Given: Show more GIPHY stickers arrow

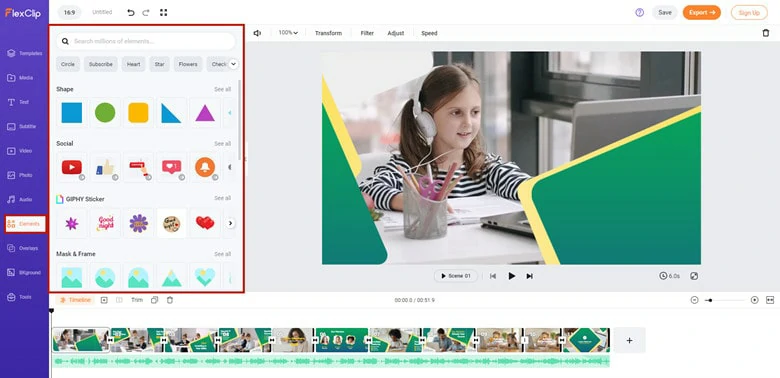Looking at the screenshot, I should pyautogui.click(x=230, y=223).
